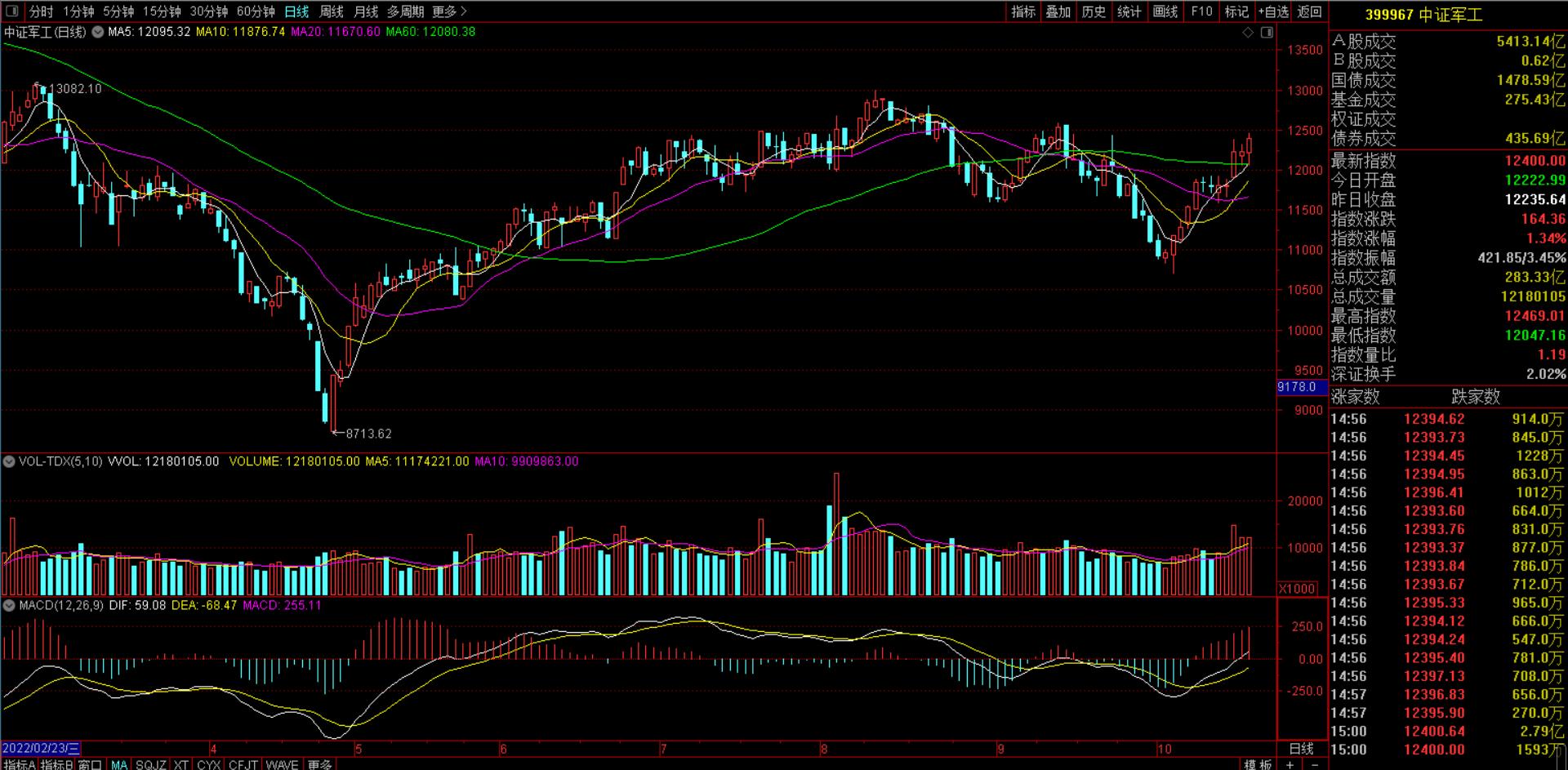Open the VOL-TDX indicator dropdown arrow
Screen dimensions: 1568x770
click(x=9, y=461)
